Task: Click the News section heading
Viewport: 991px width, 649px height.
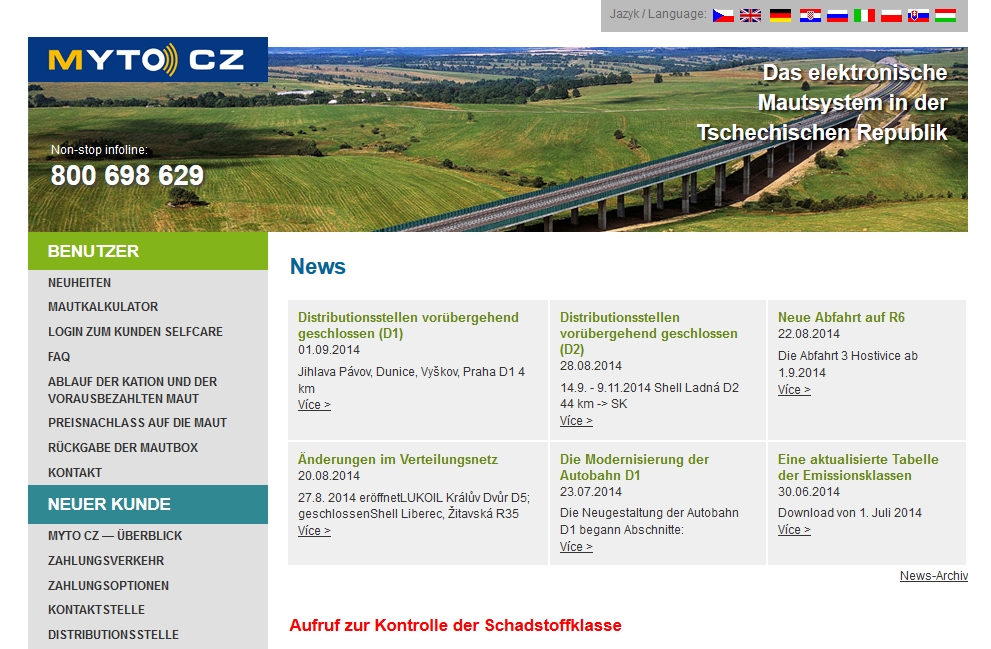Action: click(317, 267)
